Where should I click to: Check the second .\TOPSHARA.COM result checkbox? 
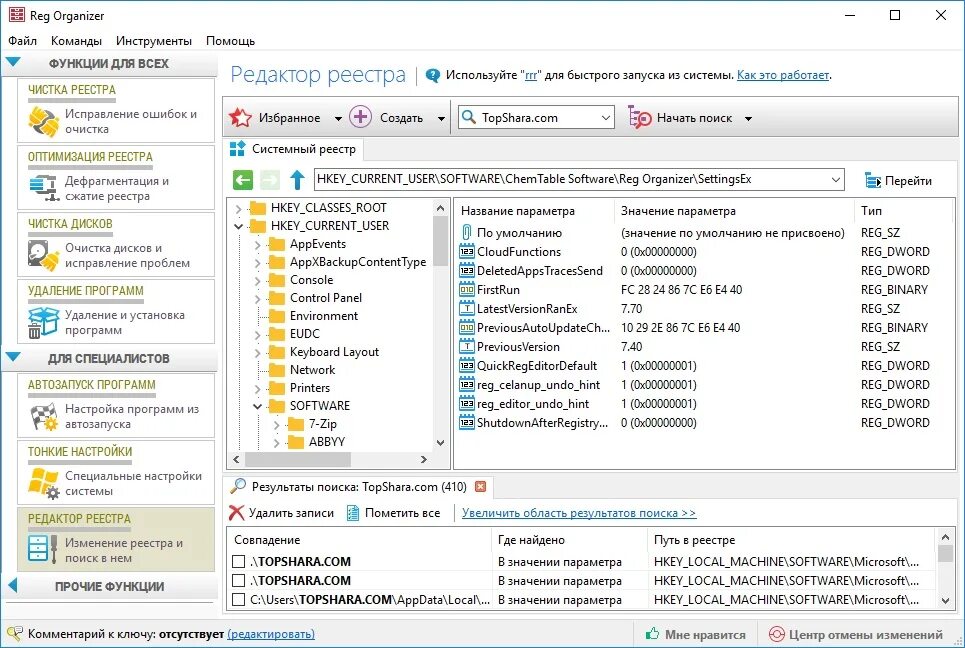(239, 581)
